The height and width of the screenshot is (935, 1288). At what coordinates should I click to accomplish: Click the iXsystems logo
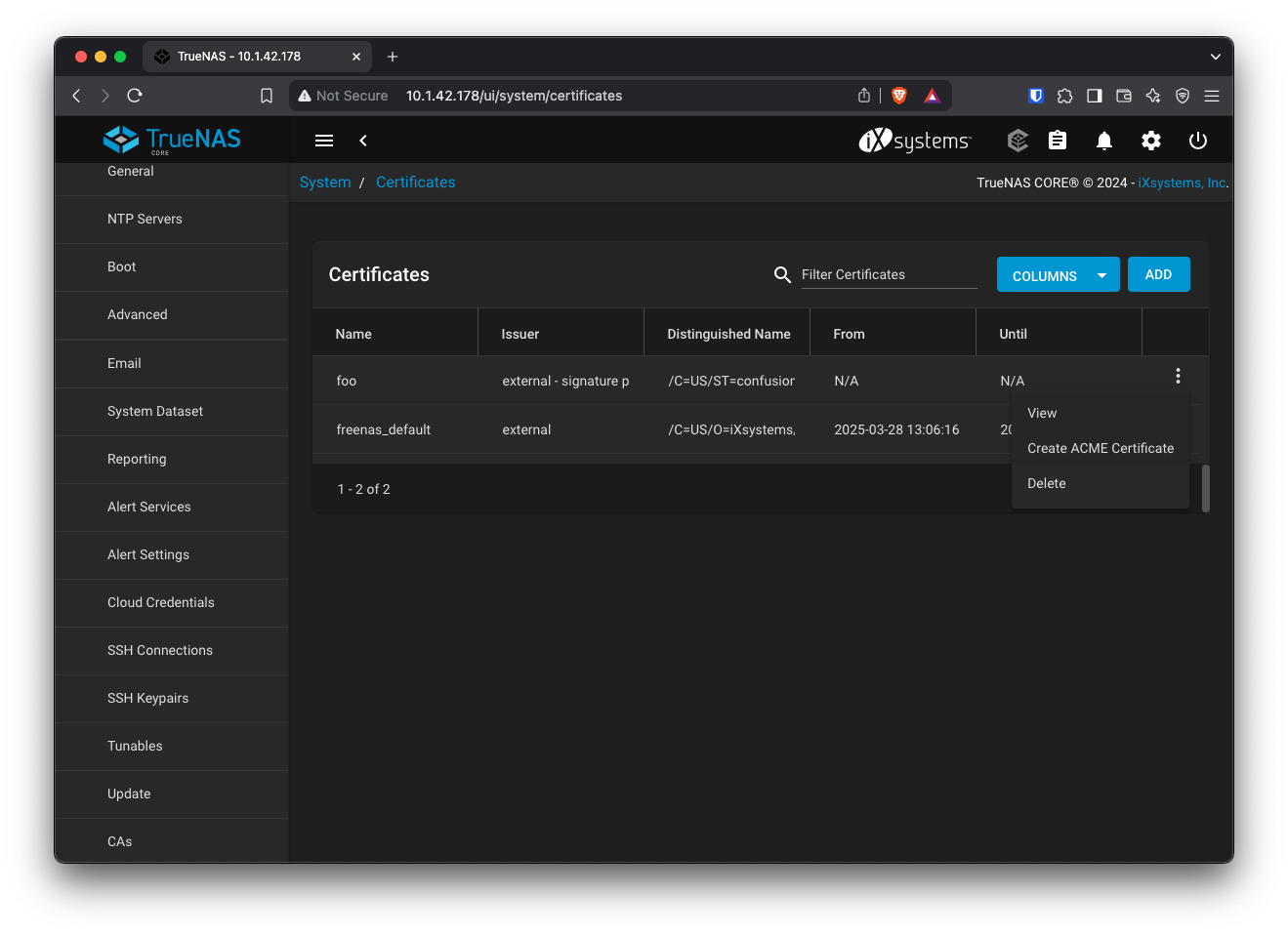tap(915, 141)
